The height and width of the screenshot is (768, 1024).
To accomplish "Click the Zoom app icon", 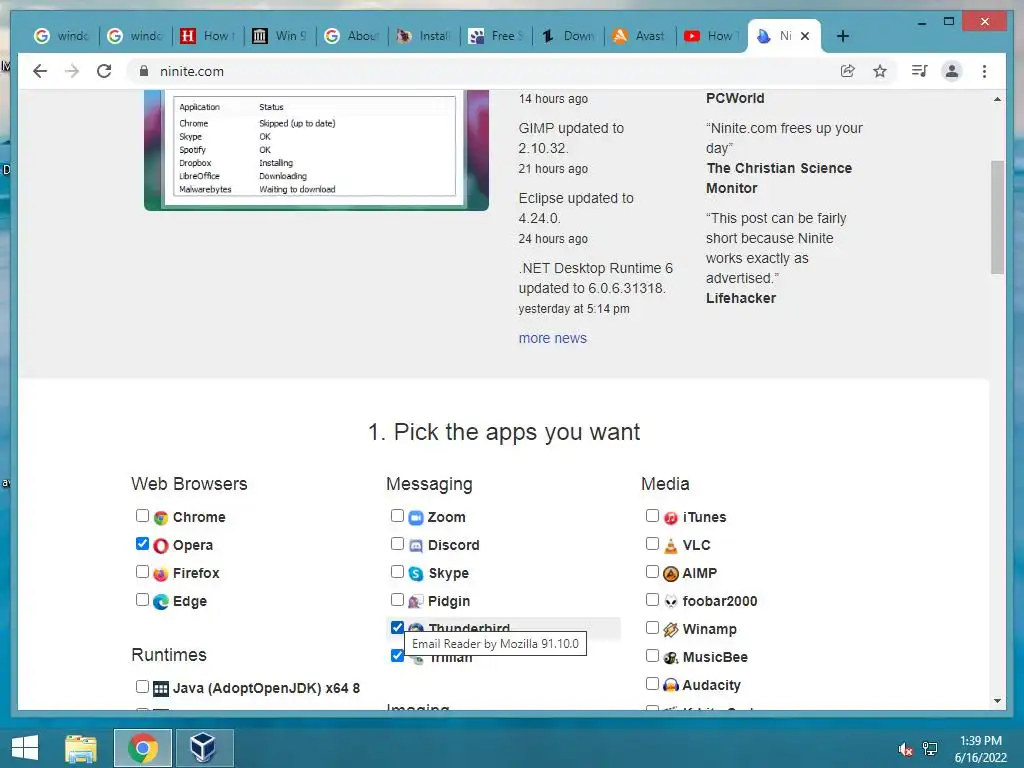I will (x=416, y=518).
